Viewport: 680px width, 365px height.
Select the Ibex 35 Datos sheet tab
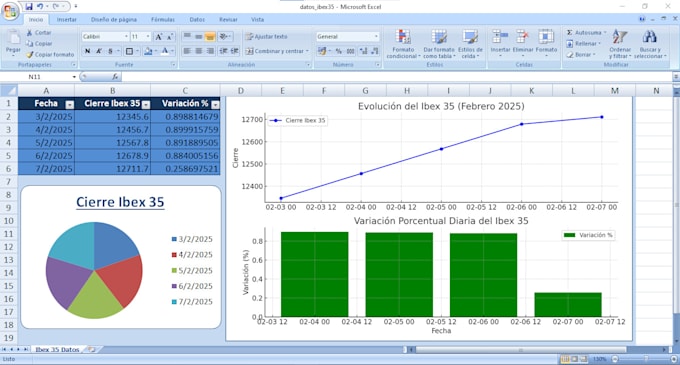click(x=57, y=349)
